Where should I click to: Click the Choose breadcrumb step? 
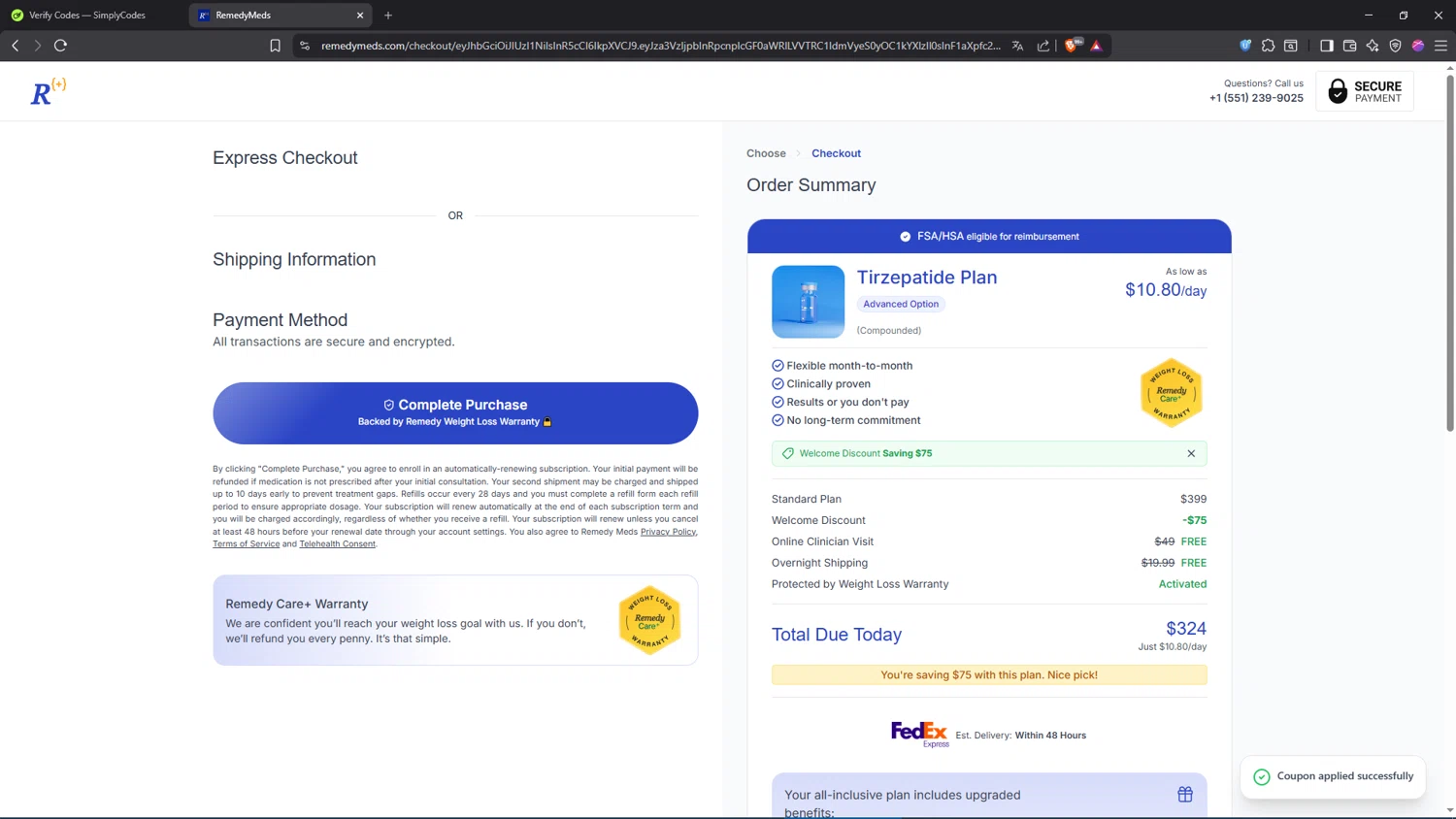[766, 153]
